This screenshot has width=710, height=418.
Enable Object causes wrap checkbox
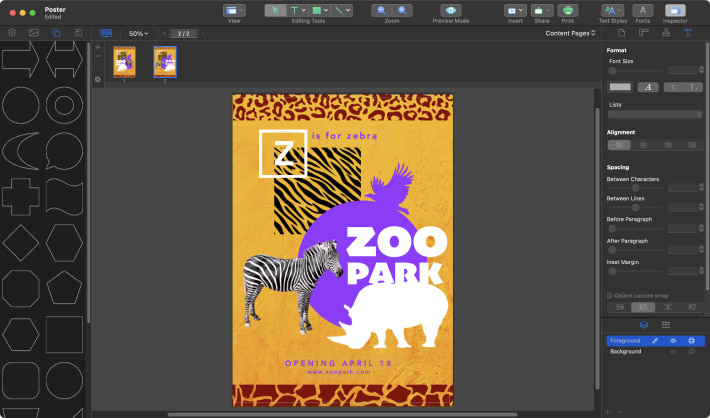(x=609, y=296)
